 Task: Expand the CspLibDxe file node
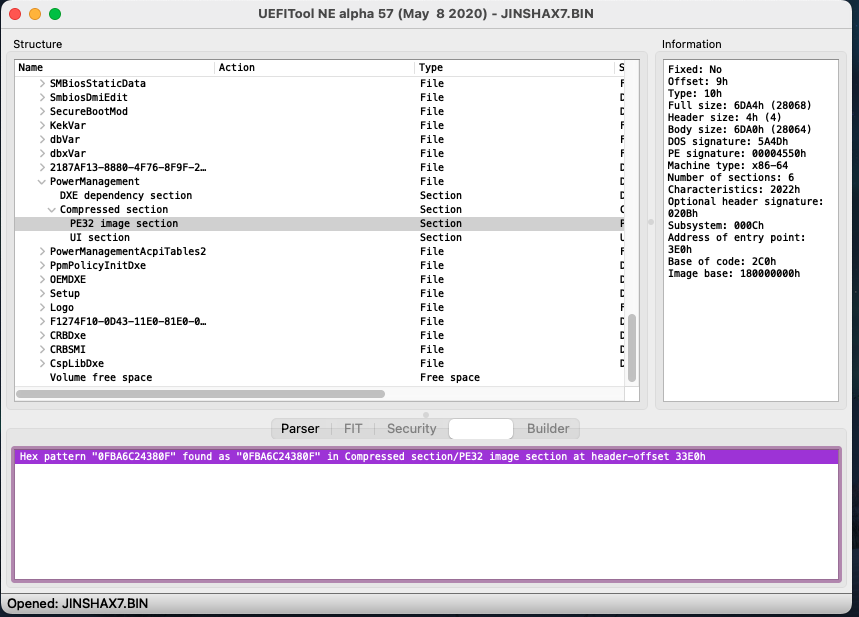[x=42, y=363]
